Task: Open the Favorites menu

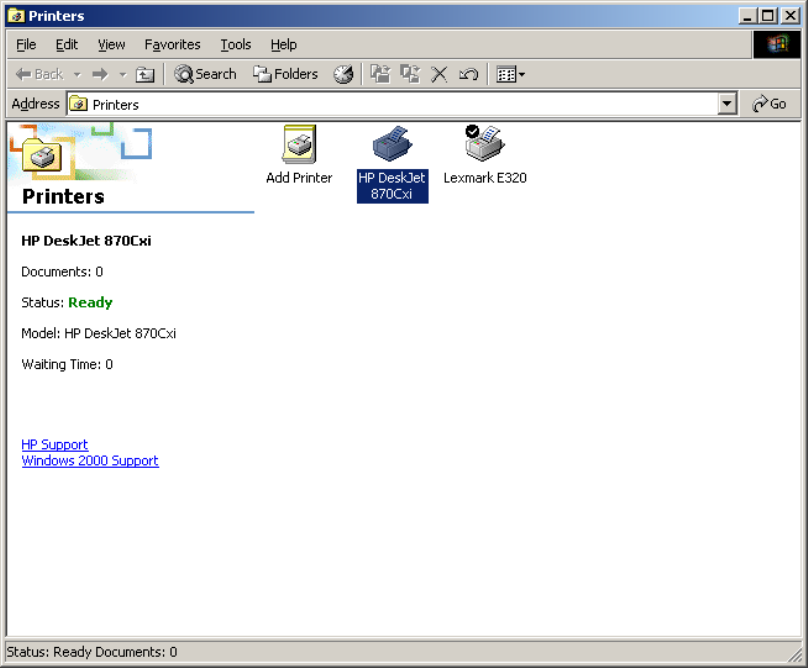Action: click(x=172, y=45)
